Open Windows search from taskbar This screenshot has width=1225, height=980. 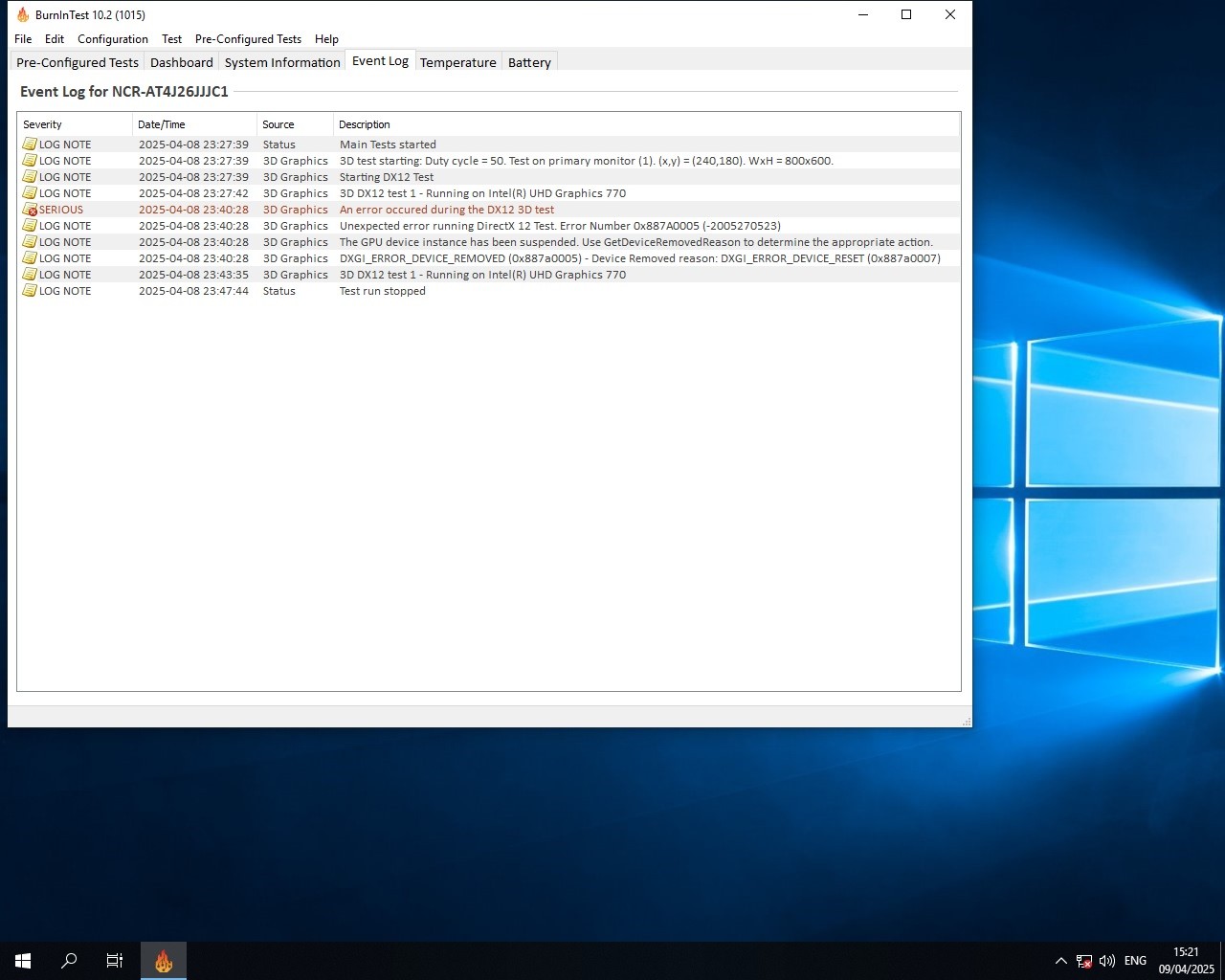pyautogui.click(x=69, y=961)
